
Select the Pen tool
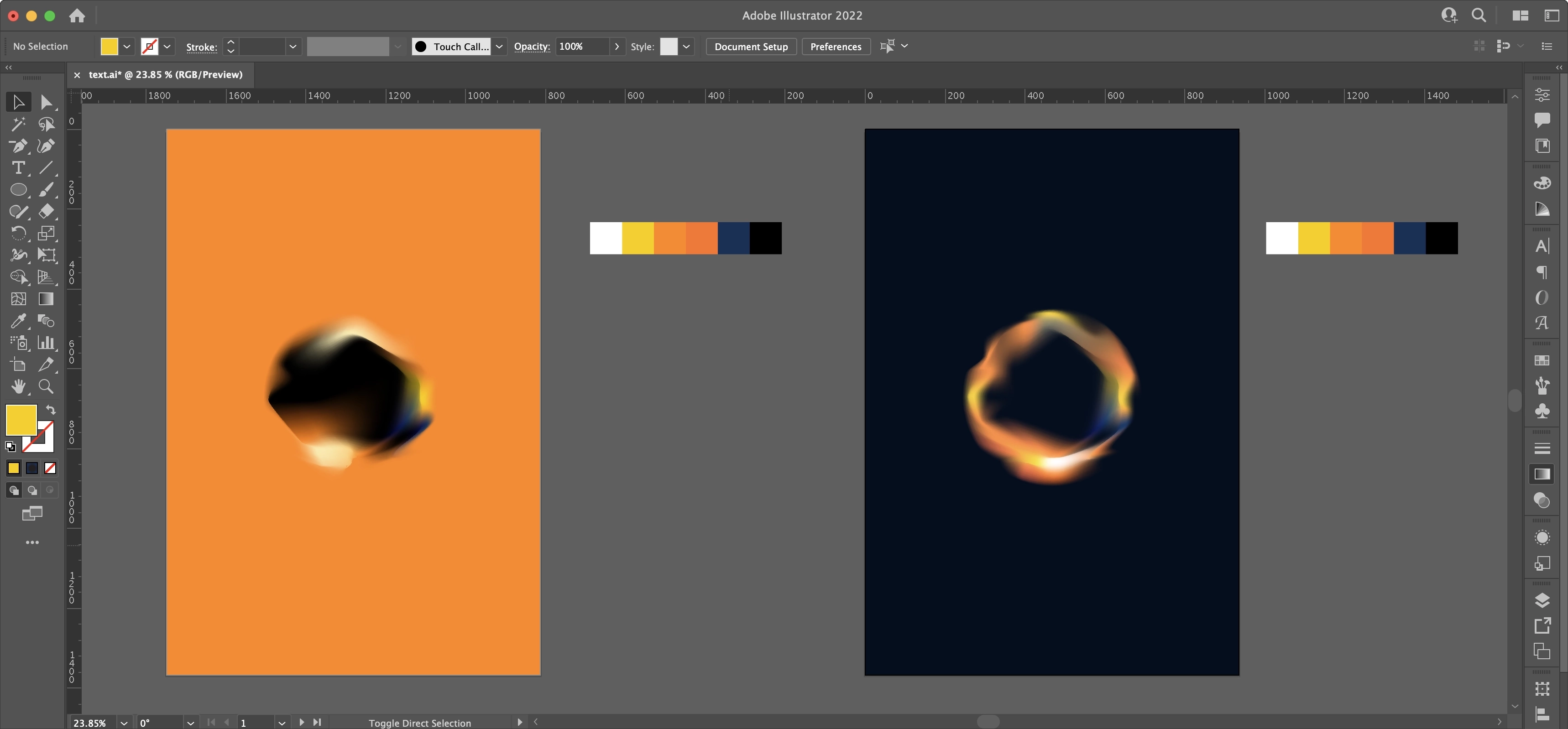tap(18, 146)
